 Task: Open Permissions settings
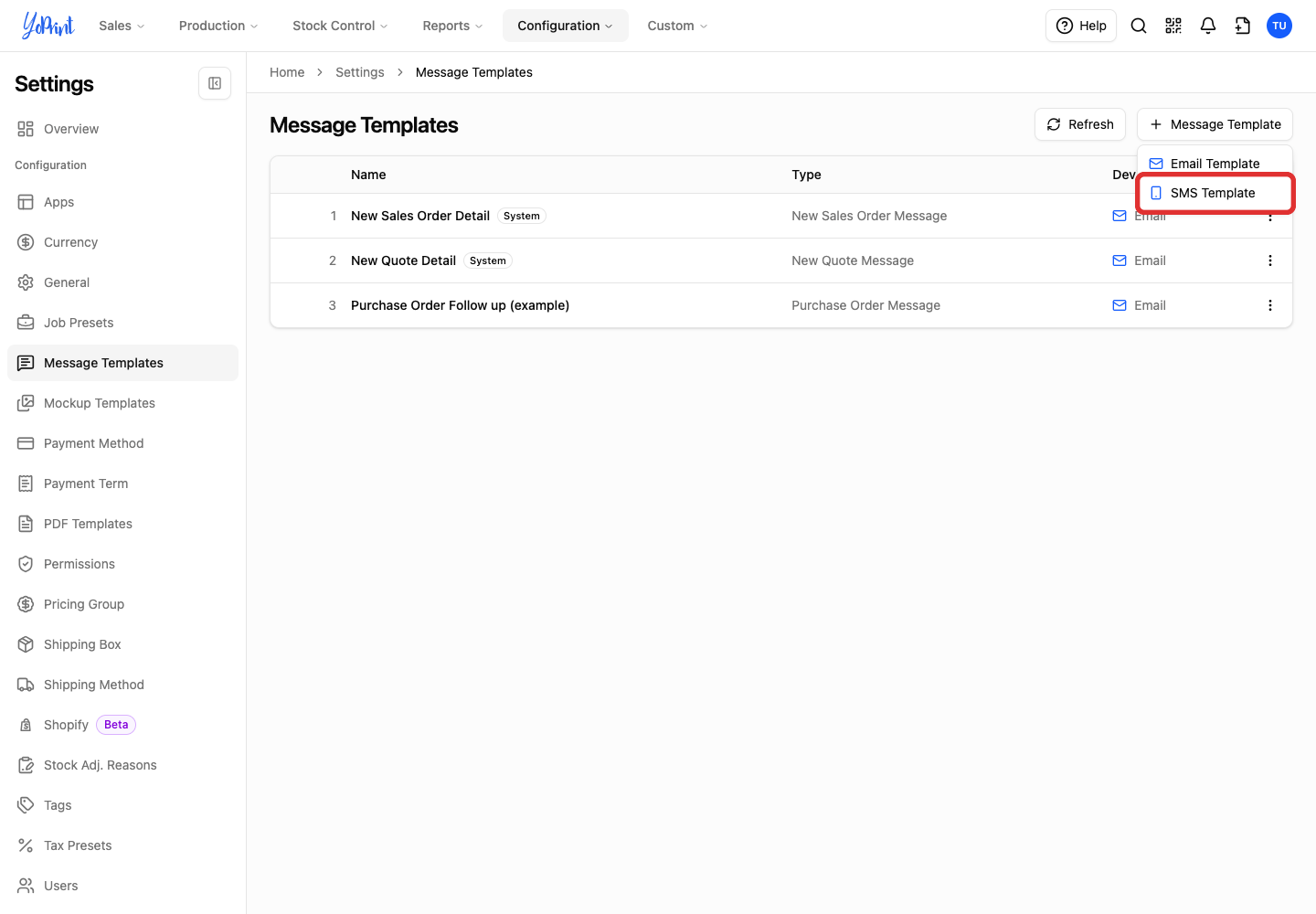click(122, 564)
